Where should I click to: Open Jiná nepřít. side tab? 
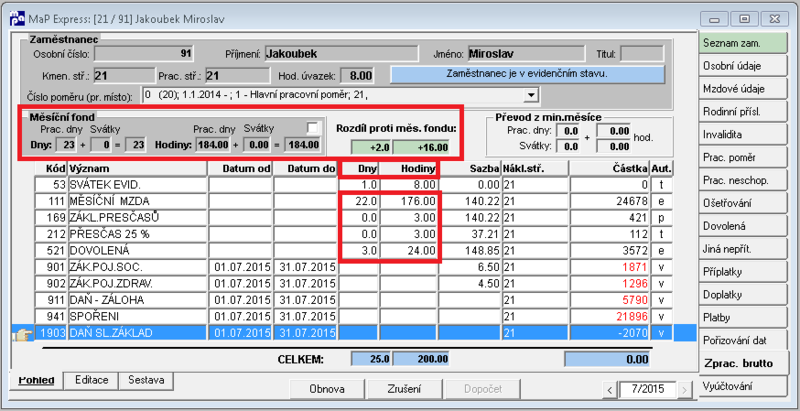point(743,249)
